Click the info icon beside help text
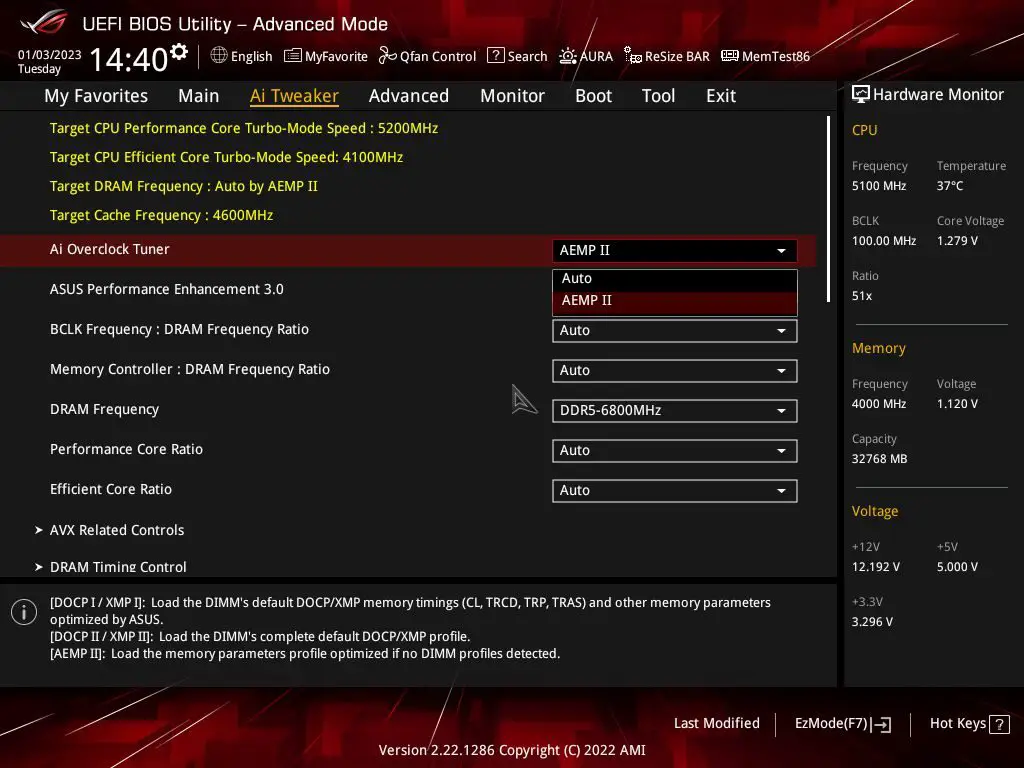This screenshot has height=768, width=1024. (x=24, y=612)
